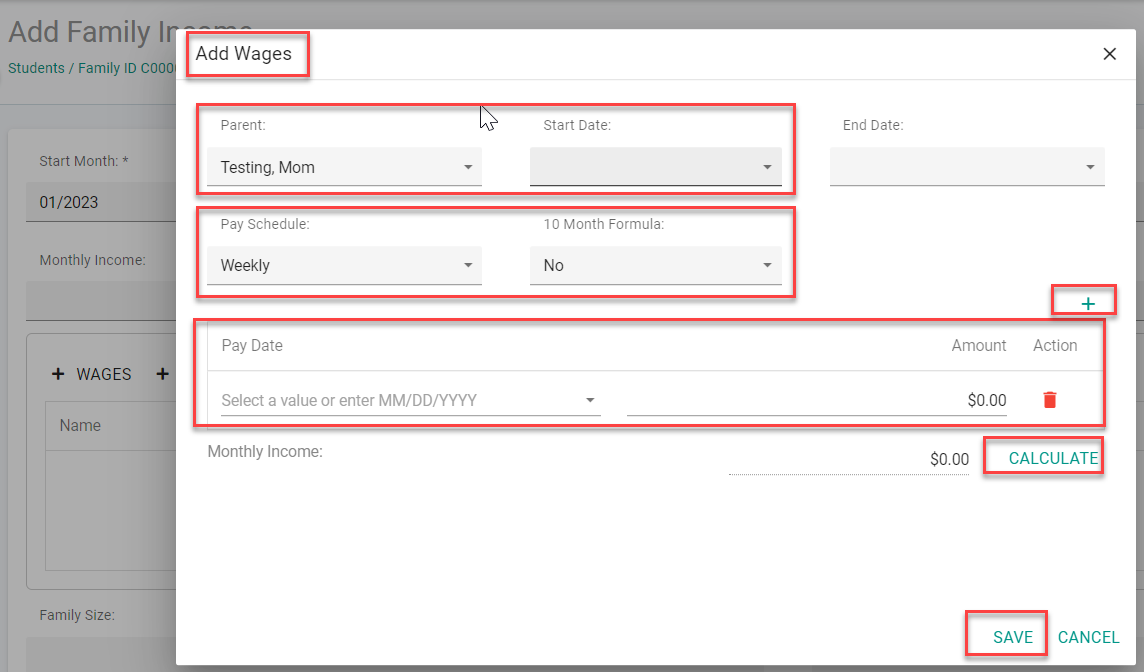The width and height of the screenshot is (1144, 672).
Task: Click the Pay Date column header
Action: (x=252, y=345)
